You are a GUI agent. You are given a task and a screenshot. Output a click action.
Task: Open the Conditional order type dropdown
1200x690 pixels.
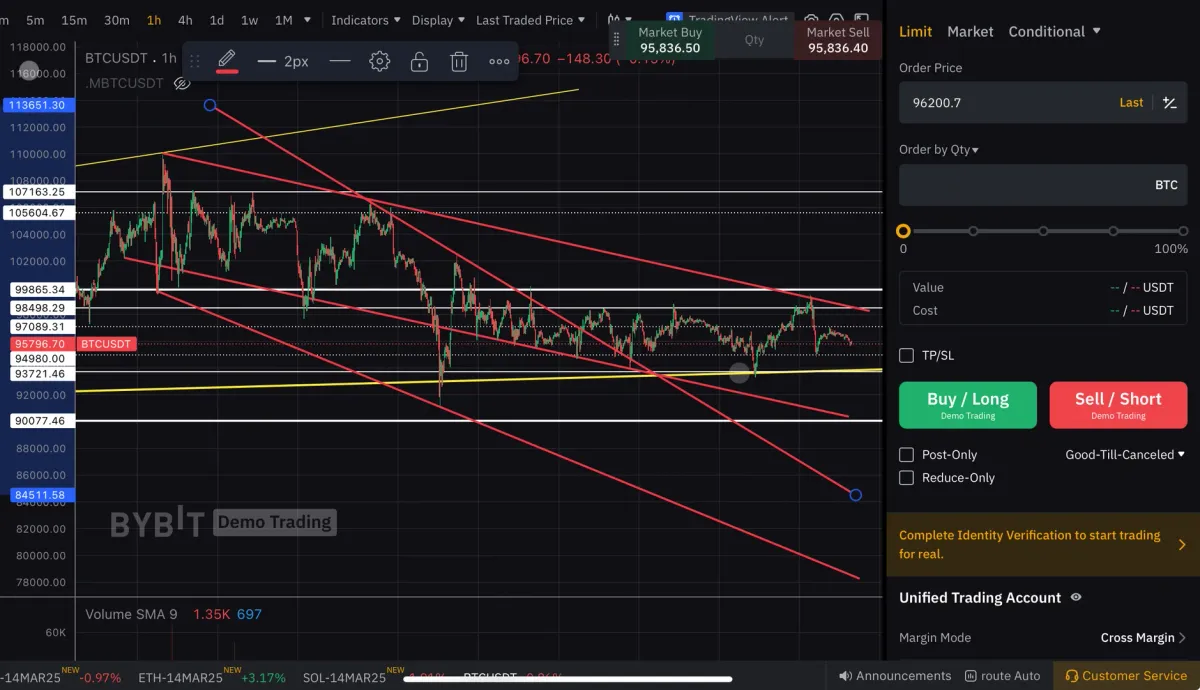(x=1054, y=31)
